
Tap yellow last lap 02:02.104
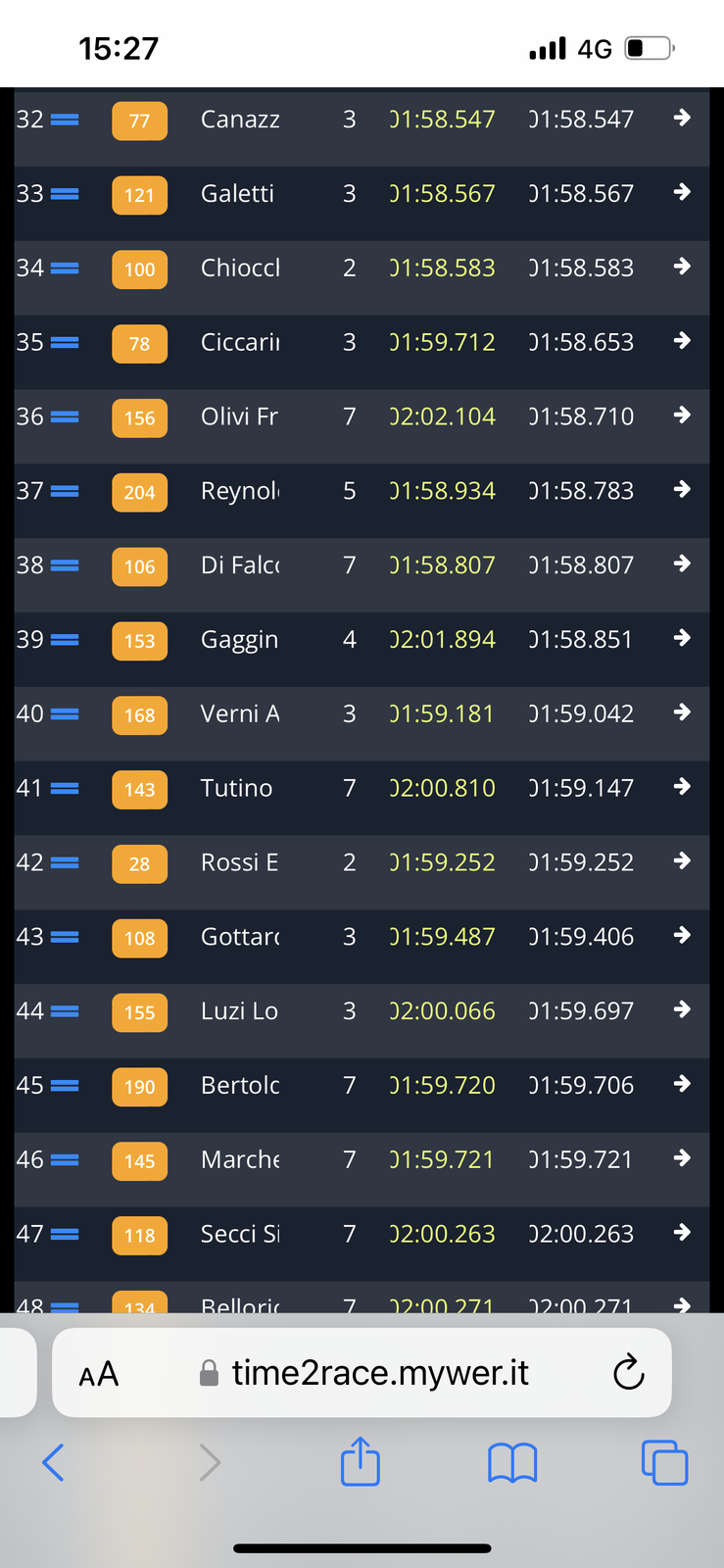click(443, 416)
